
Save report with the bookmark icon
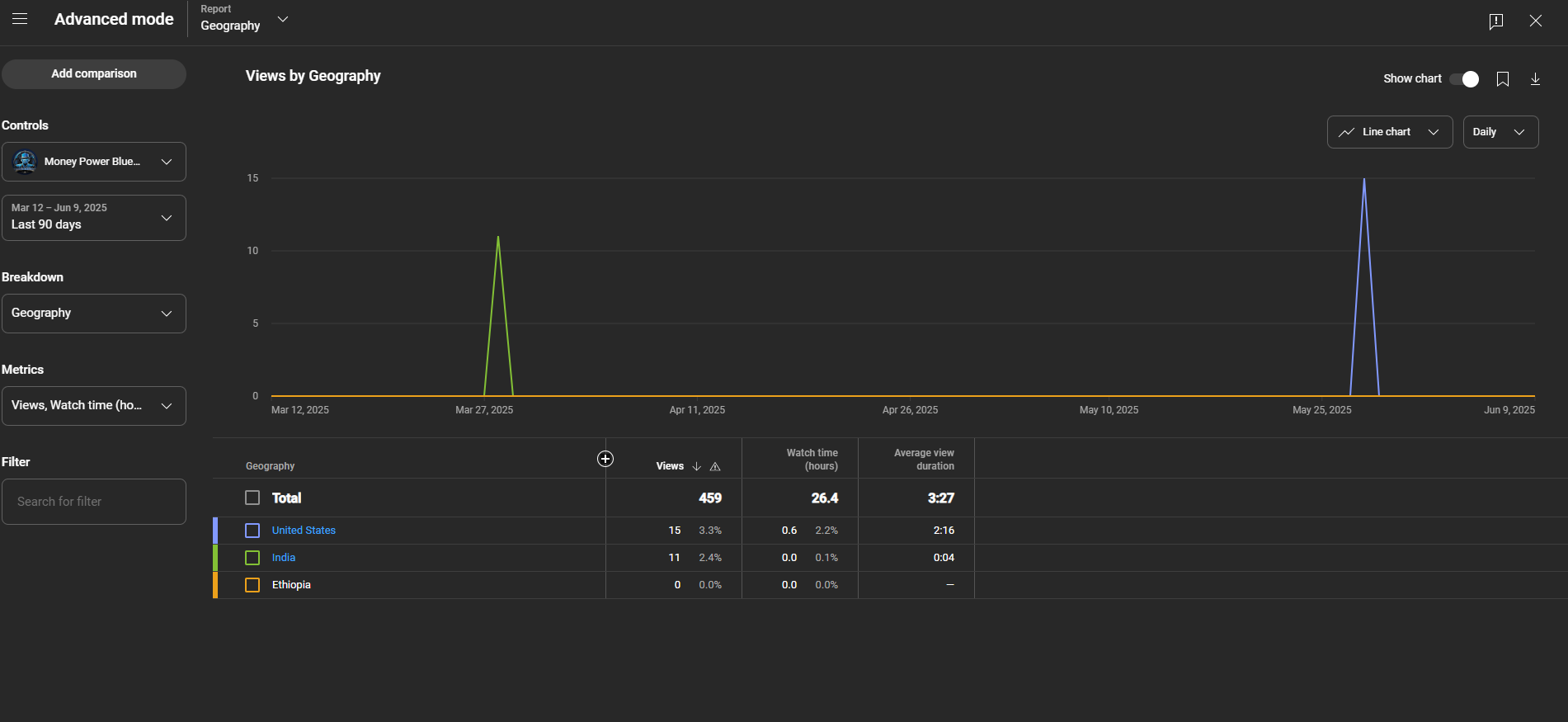(x=1503, y=79)
